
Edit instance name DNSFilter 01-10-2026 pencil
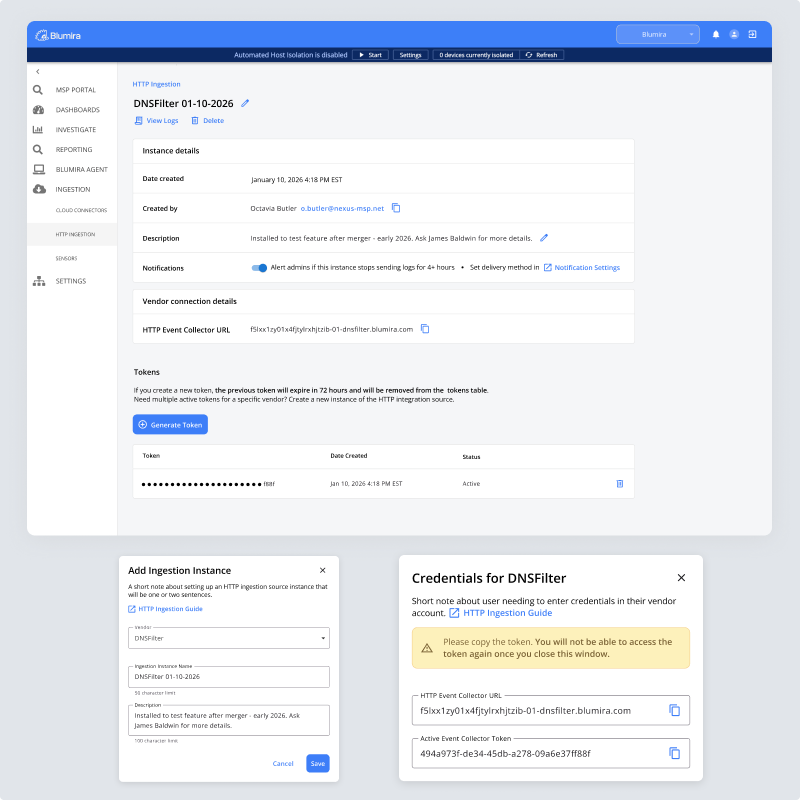coord(245,103)
